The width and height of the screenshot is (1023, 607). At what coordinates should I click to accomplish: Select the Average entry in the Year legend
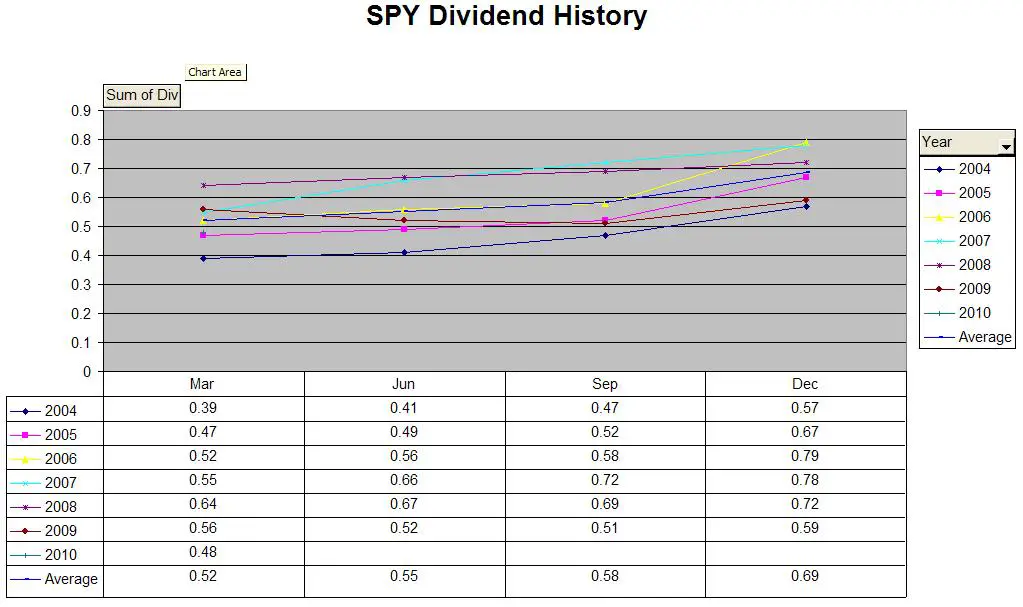click(x=968, y=337)
